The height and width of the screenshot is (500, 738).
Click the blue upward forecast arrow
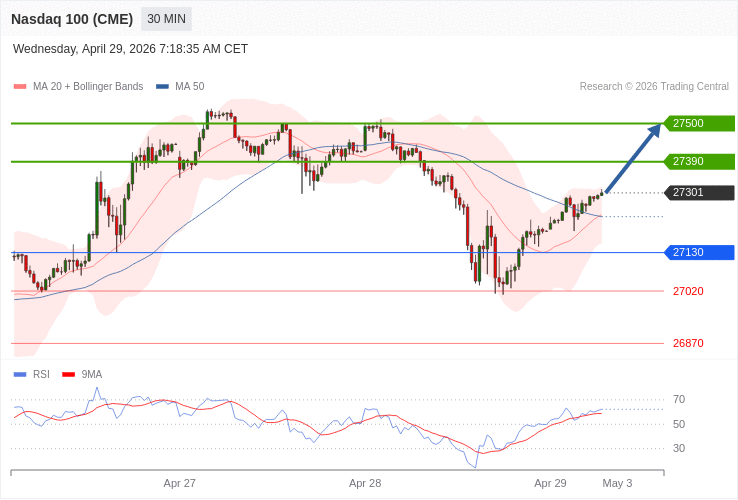[634, 157]
